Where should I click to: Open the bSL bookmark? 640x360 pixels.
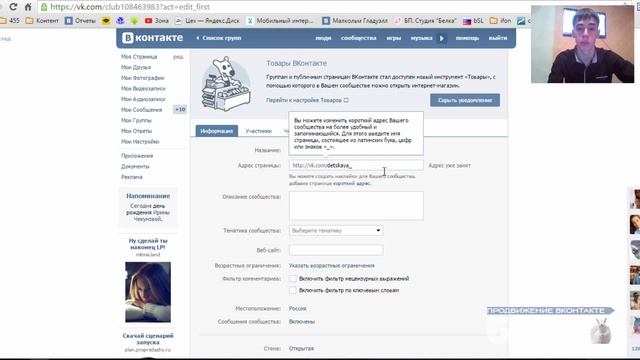(473, 20)
